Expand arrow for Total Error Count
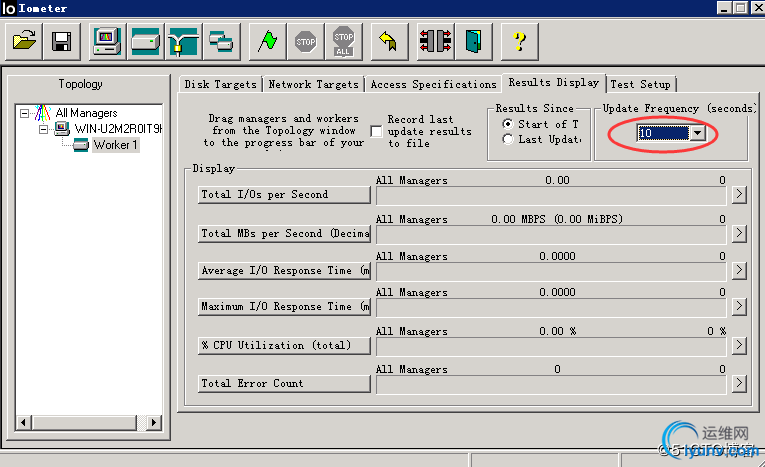765x467 pixels. [x=739, y=384]
